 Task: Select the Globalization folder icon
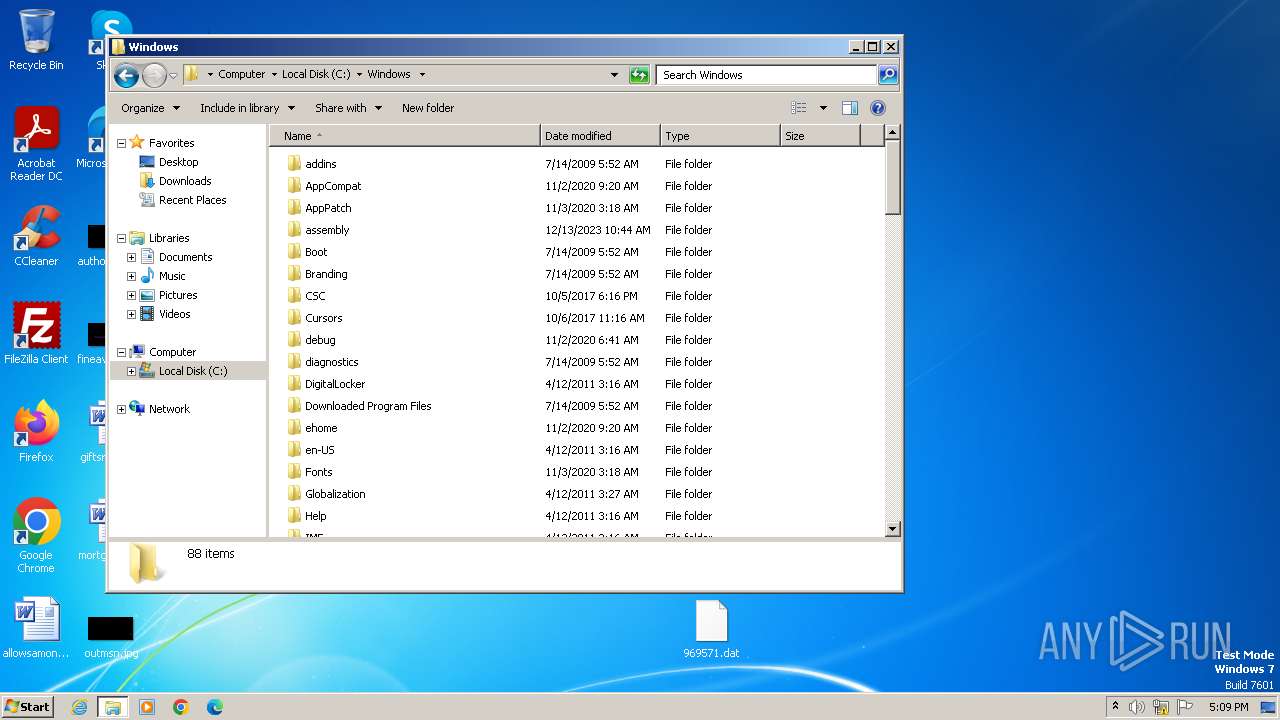coord(294,494)
